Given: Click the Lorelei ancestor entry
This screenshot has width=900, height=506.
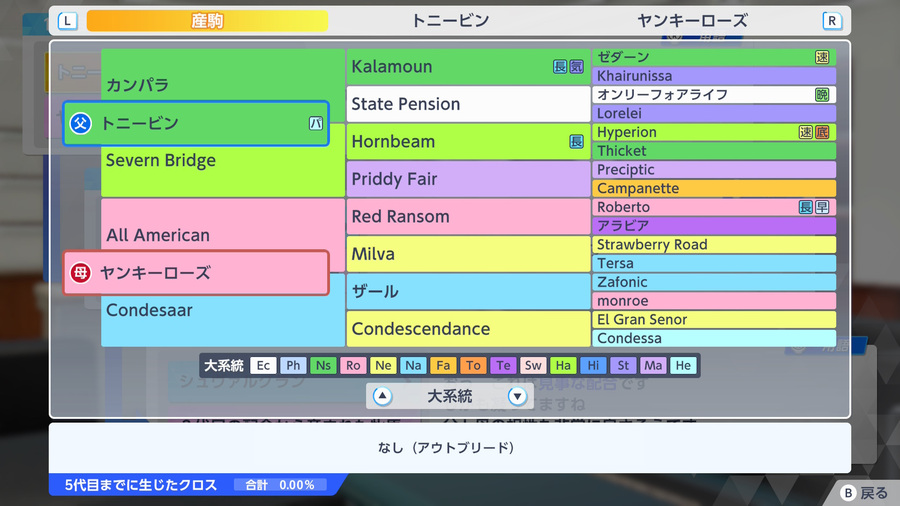Looking at the screenshot, I should pos(714,113).
